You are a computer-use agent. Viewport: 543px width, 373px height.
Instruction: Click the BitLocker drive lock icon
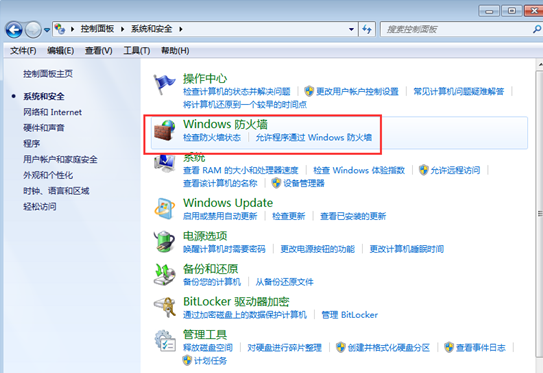point(164,307)
